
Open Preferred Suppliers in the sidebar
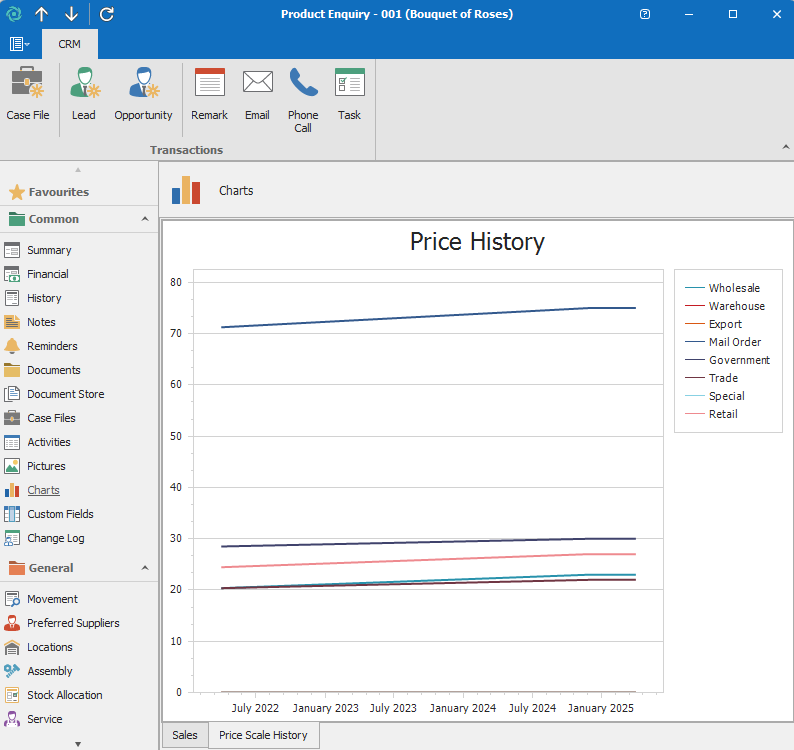pyautogui.click(x=73, y=623)
